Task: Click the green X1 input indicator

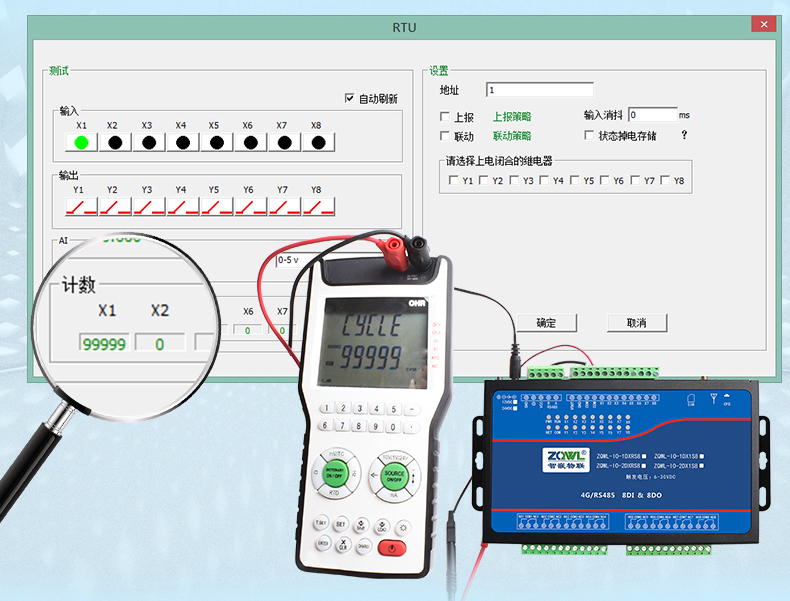Action: point(81,142)
